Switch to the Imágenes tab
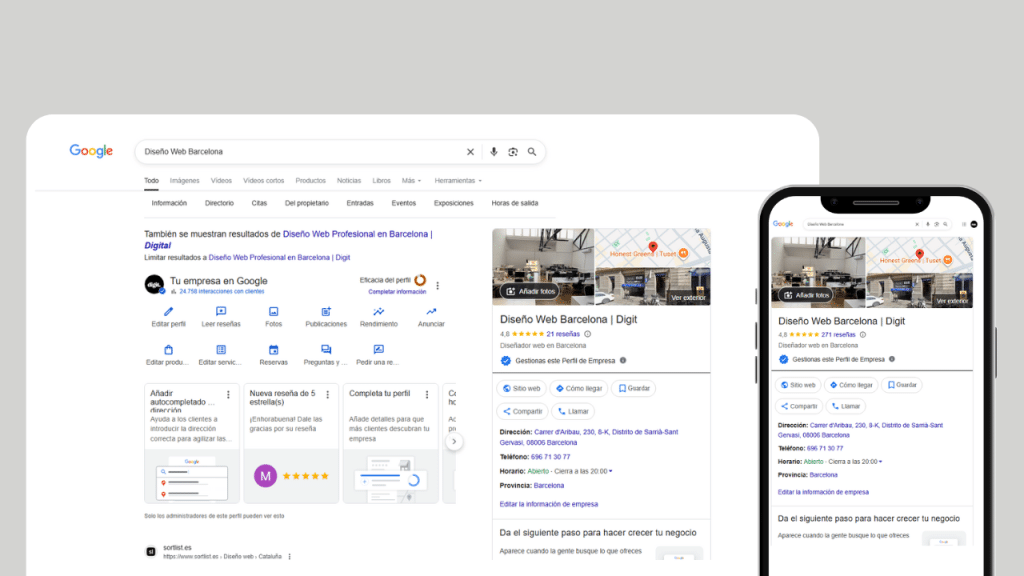The image size is (1024, 576). tap(184, 181)
